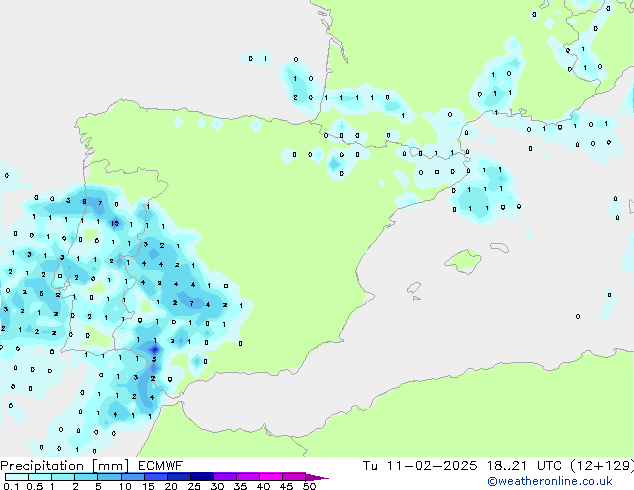Click the '18..21 UTC' time range text
The image size is (634, 490).
tap(524, 466)
